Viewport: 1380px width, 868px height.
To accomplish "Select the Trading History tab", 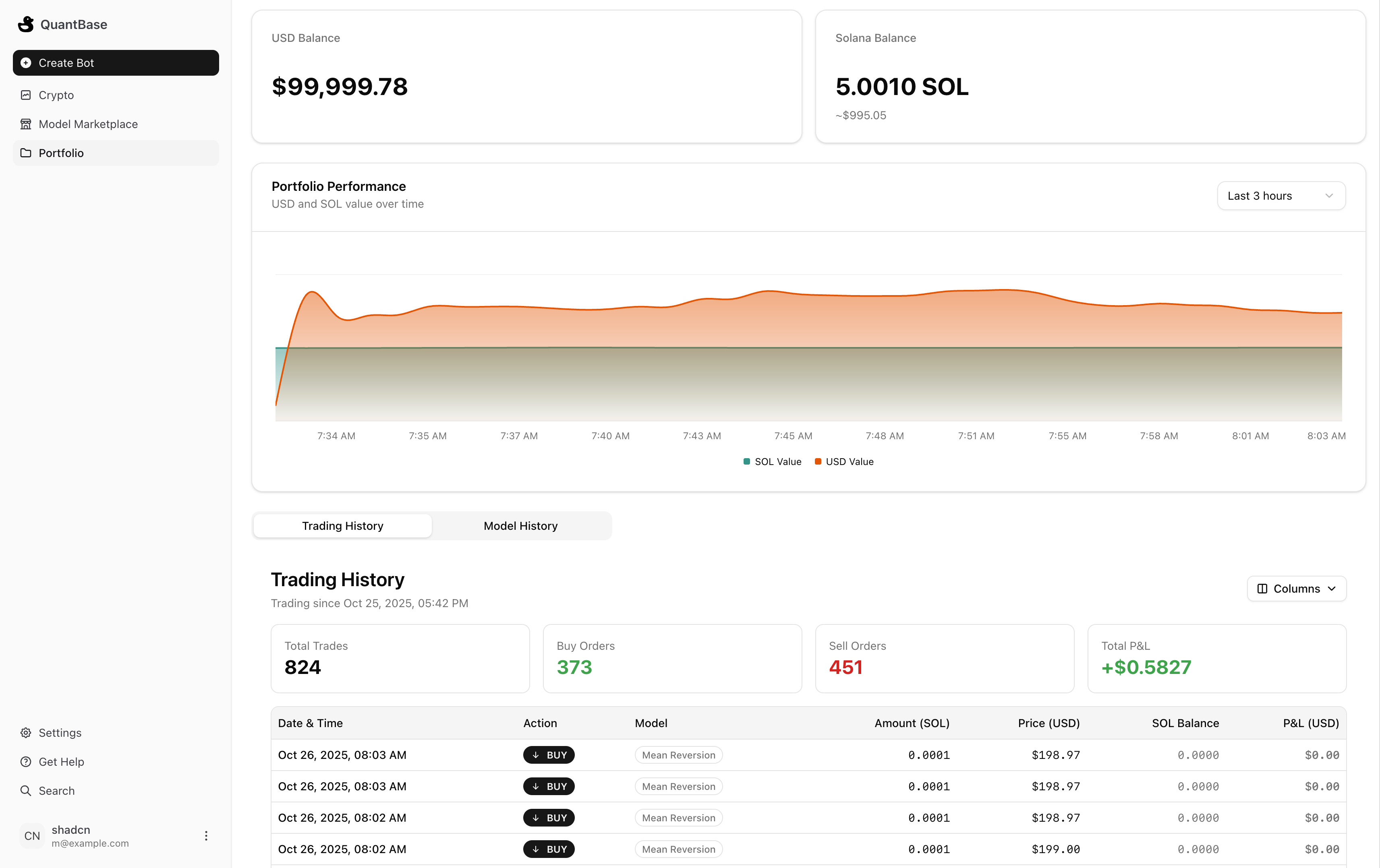I will click(343, 526).
